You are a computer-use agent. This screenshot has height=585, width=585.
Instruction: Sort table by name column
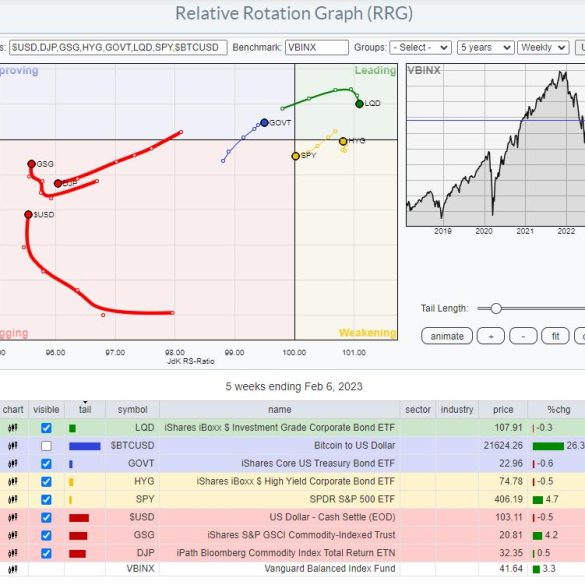pos(279,410)
